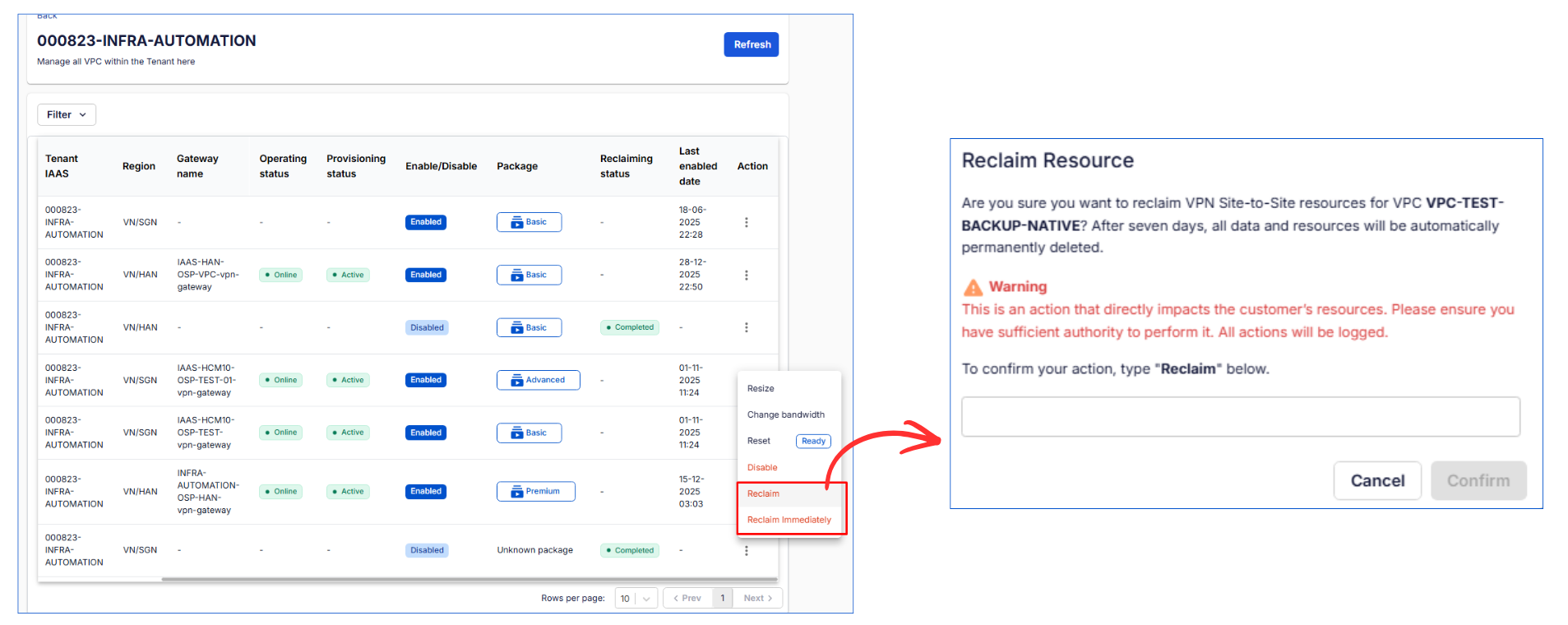Open the three-dot action menu for the first row

pos(746,222)
